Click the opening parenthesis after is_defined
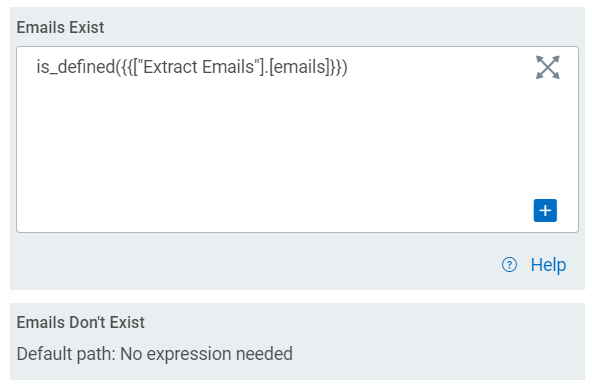 pyautogui.click(x=118, y=67)
